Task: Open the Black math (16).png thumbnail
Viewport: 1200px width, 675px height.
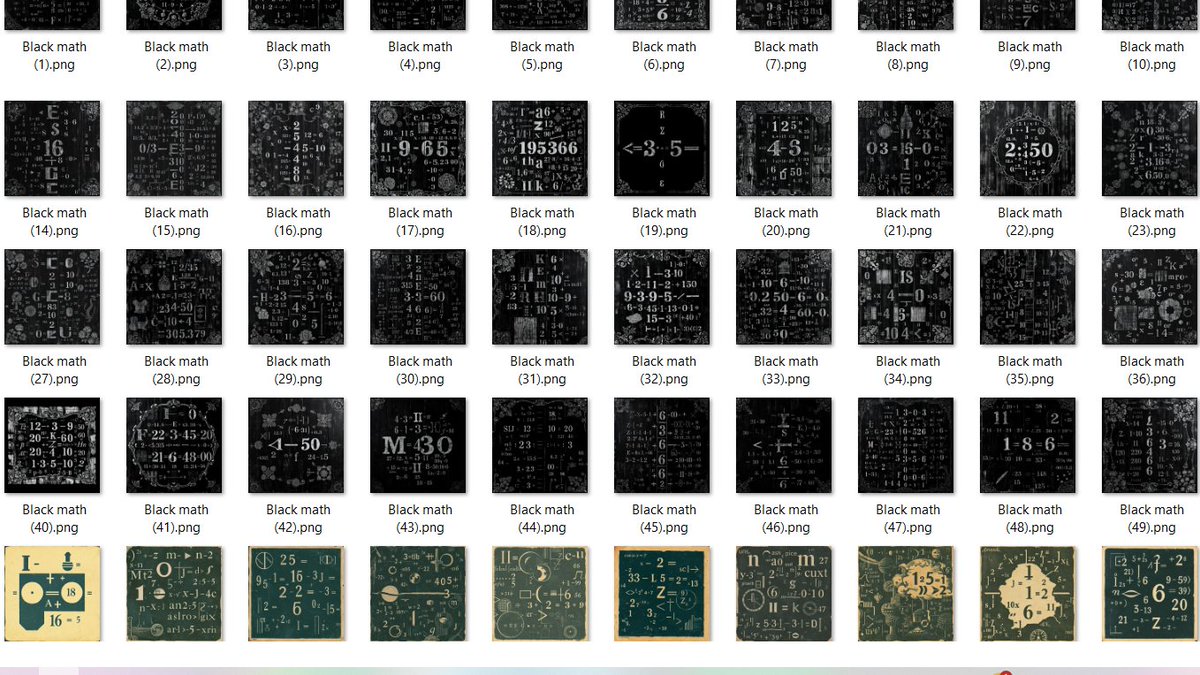Action: (x=297, y=148)
